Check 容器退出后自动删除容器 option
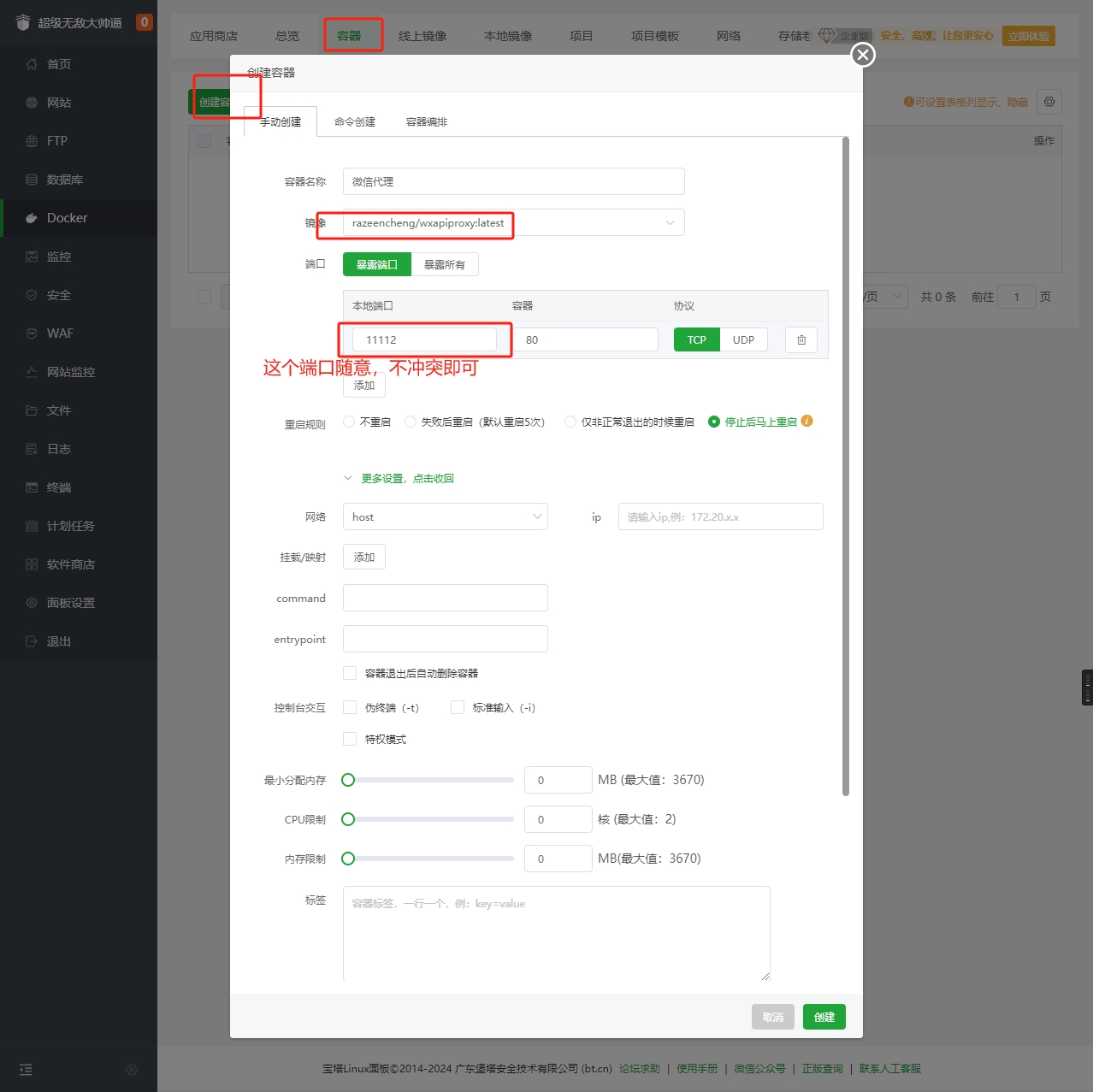 point(350,673)
